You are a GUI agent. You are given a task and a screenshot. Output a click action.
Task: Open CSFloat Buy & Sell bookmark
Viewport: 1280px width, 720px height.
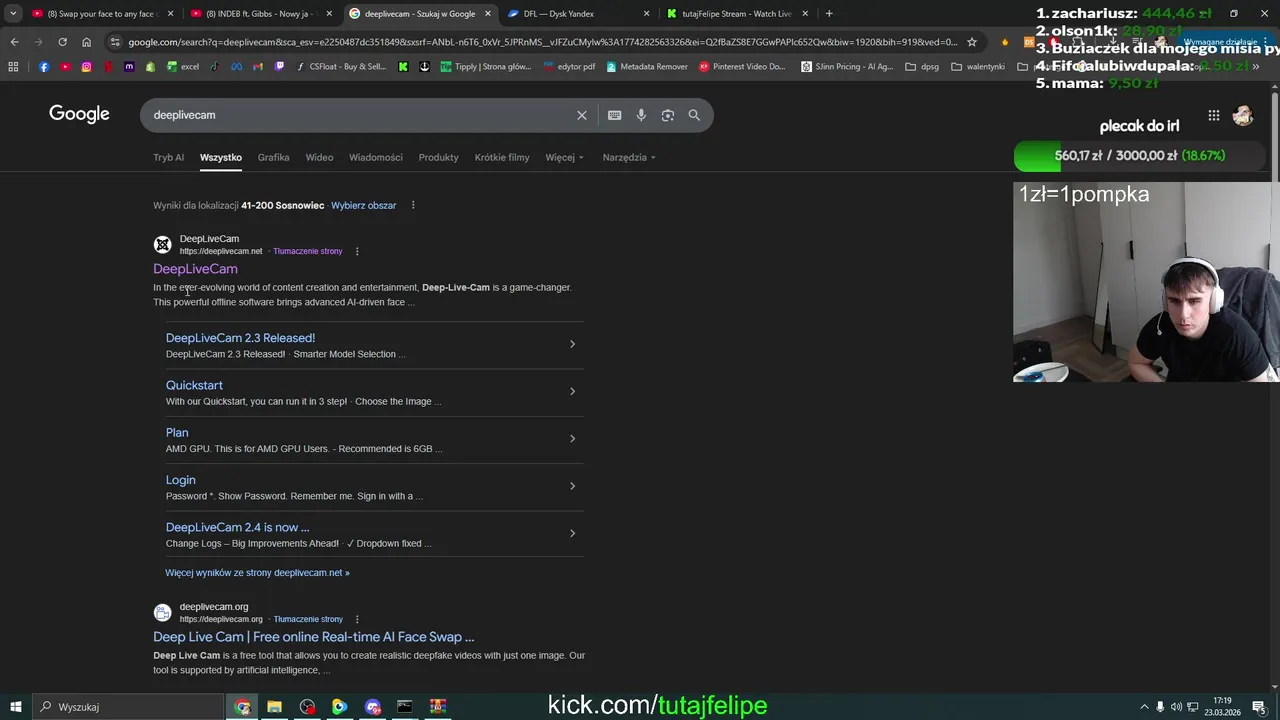[341, 67]
